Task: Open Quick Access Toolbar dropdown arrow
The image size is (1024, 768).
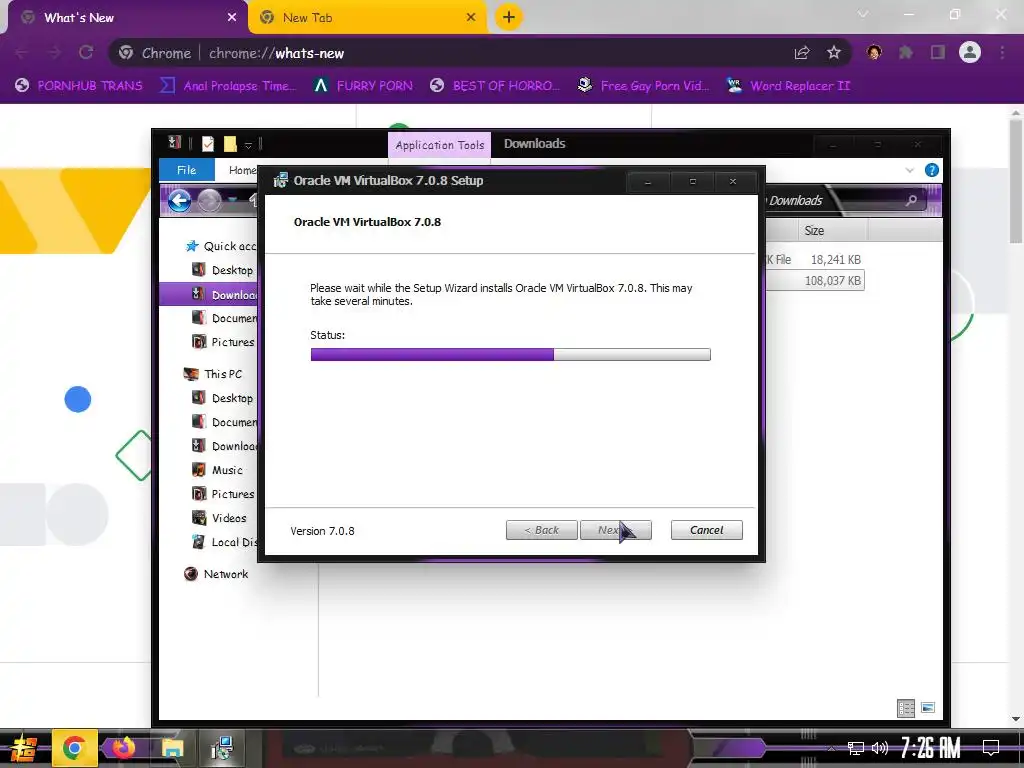Action: tap(248, 144)
